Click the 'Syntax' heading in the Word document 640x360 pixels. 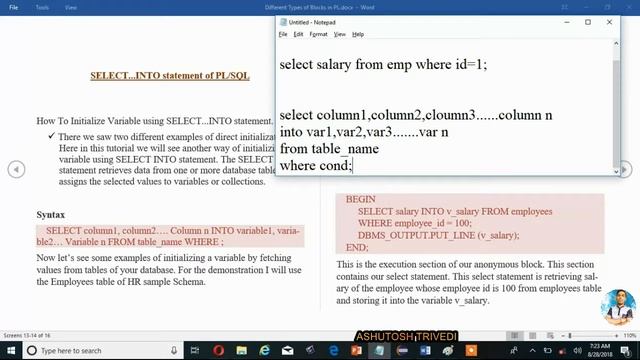click(x=51, y=215)
